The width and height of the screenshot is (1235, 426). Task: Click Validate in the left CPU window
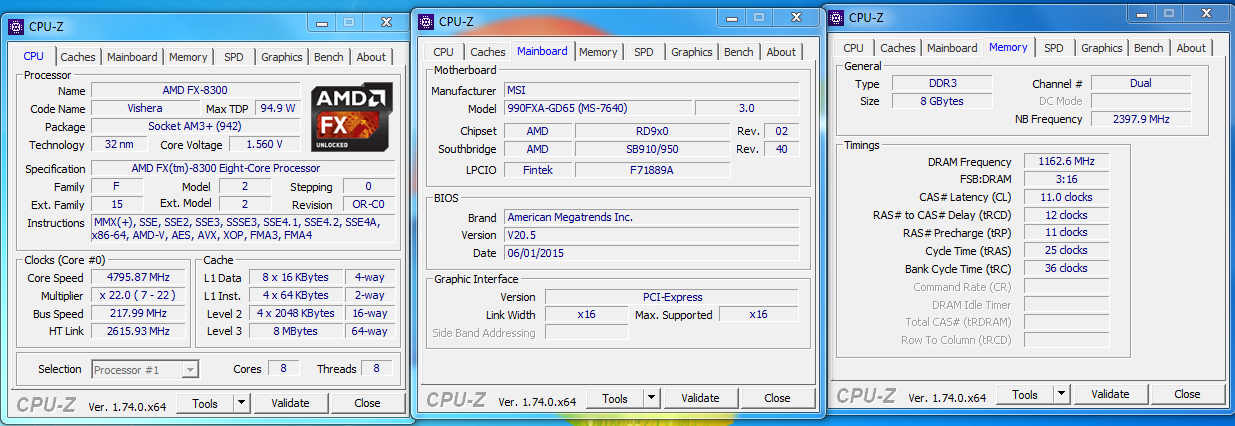(290, 403)
